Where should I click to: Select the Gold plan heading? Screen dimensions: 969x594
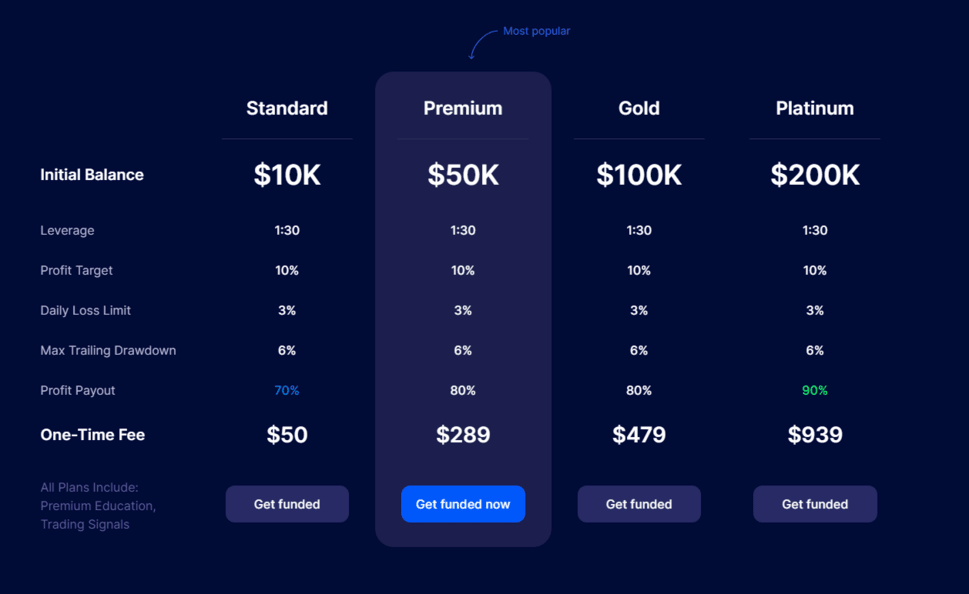(x=639, y=108)
